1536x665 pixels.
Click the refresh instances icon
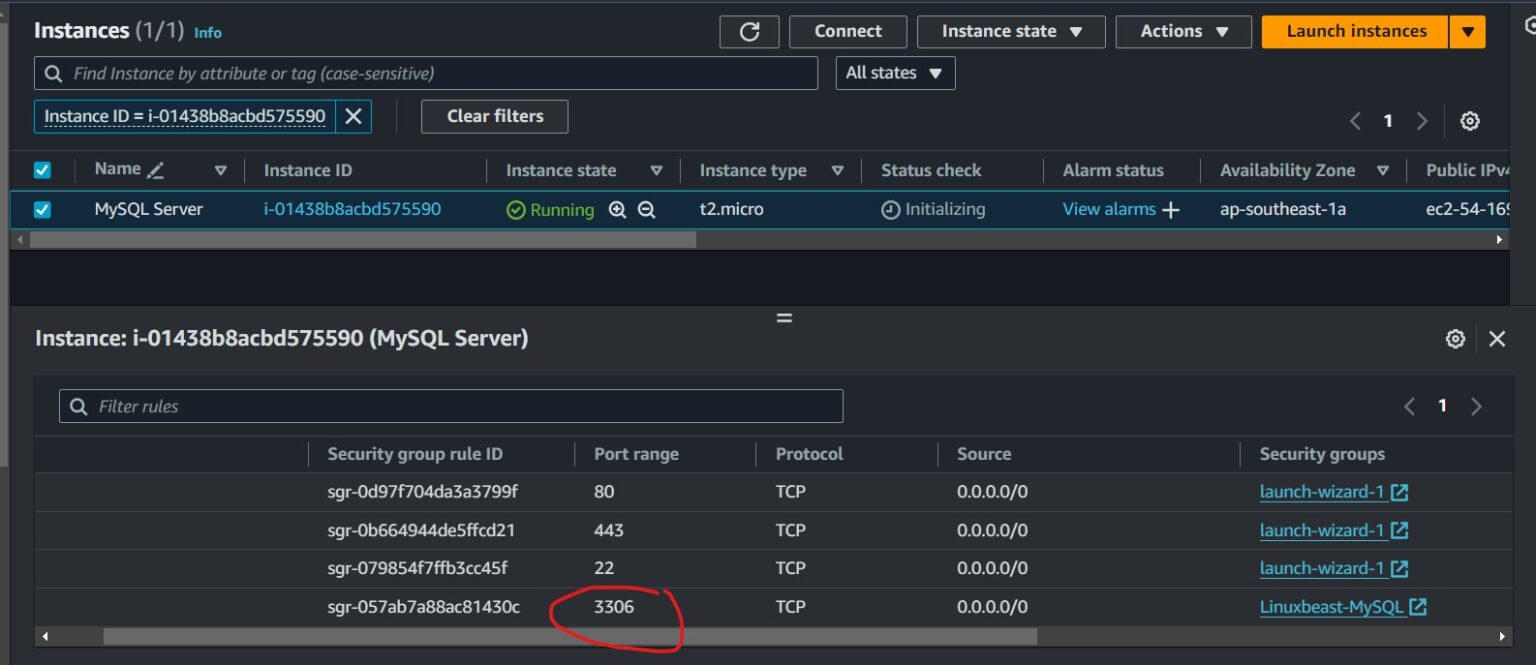click(749, 31)
